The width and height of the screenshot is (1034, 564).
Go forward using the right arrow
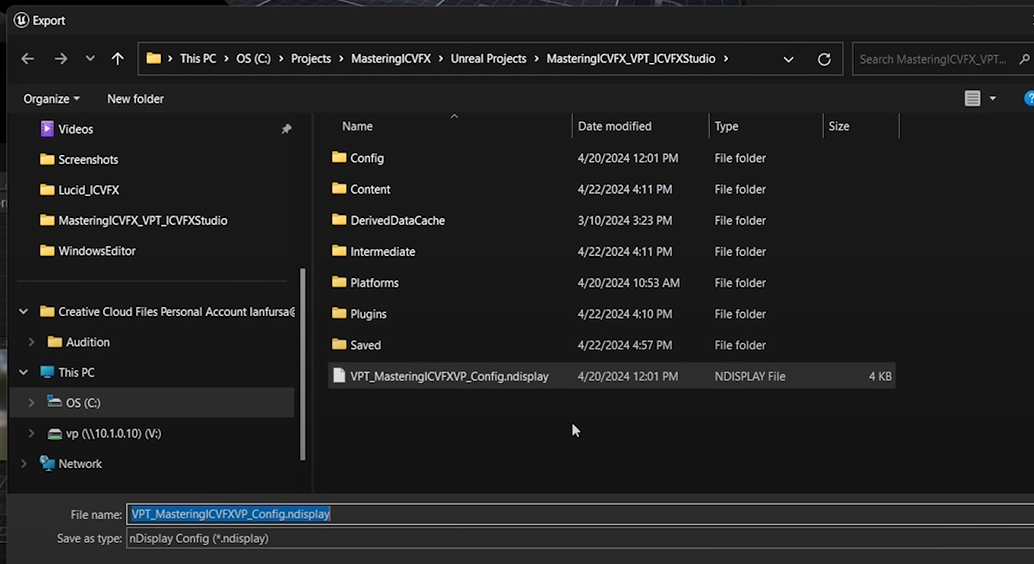[x=61, y=59]
